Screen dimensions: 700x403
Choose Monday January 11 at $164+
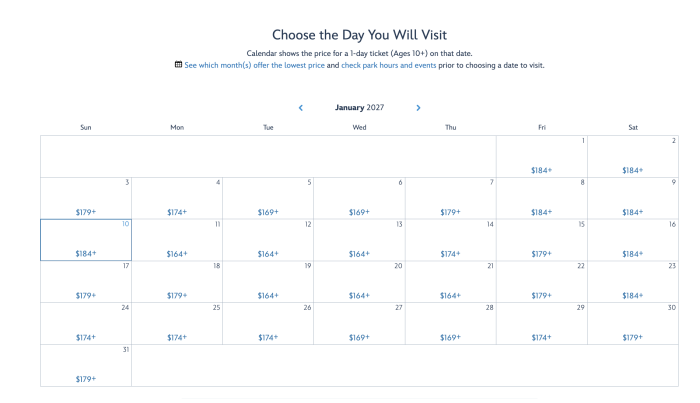click(x=177, y=240)
